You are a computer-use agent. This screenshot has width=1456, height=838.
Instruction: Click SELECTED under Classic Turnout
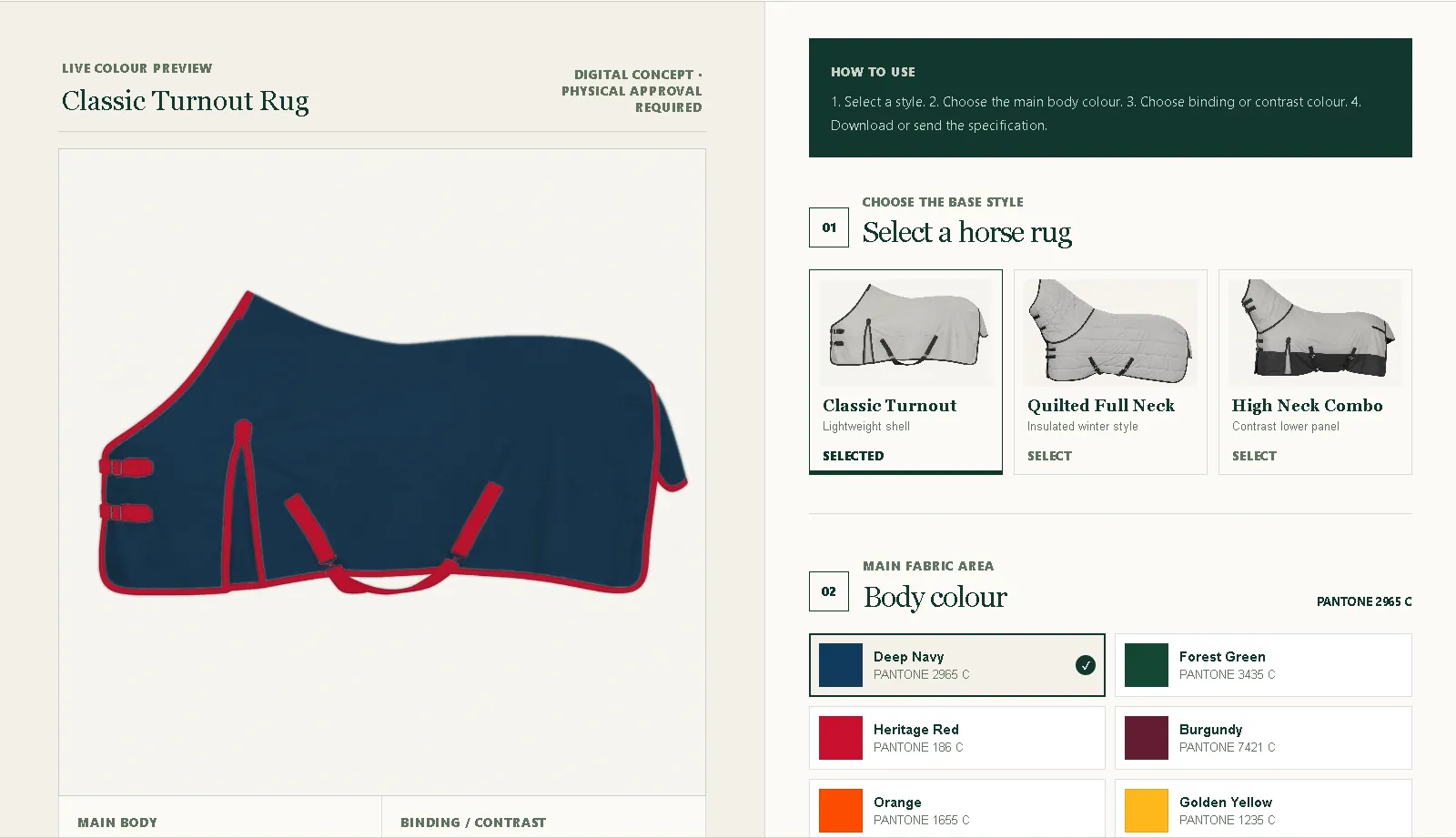click(x=853, y=456)
